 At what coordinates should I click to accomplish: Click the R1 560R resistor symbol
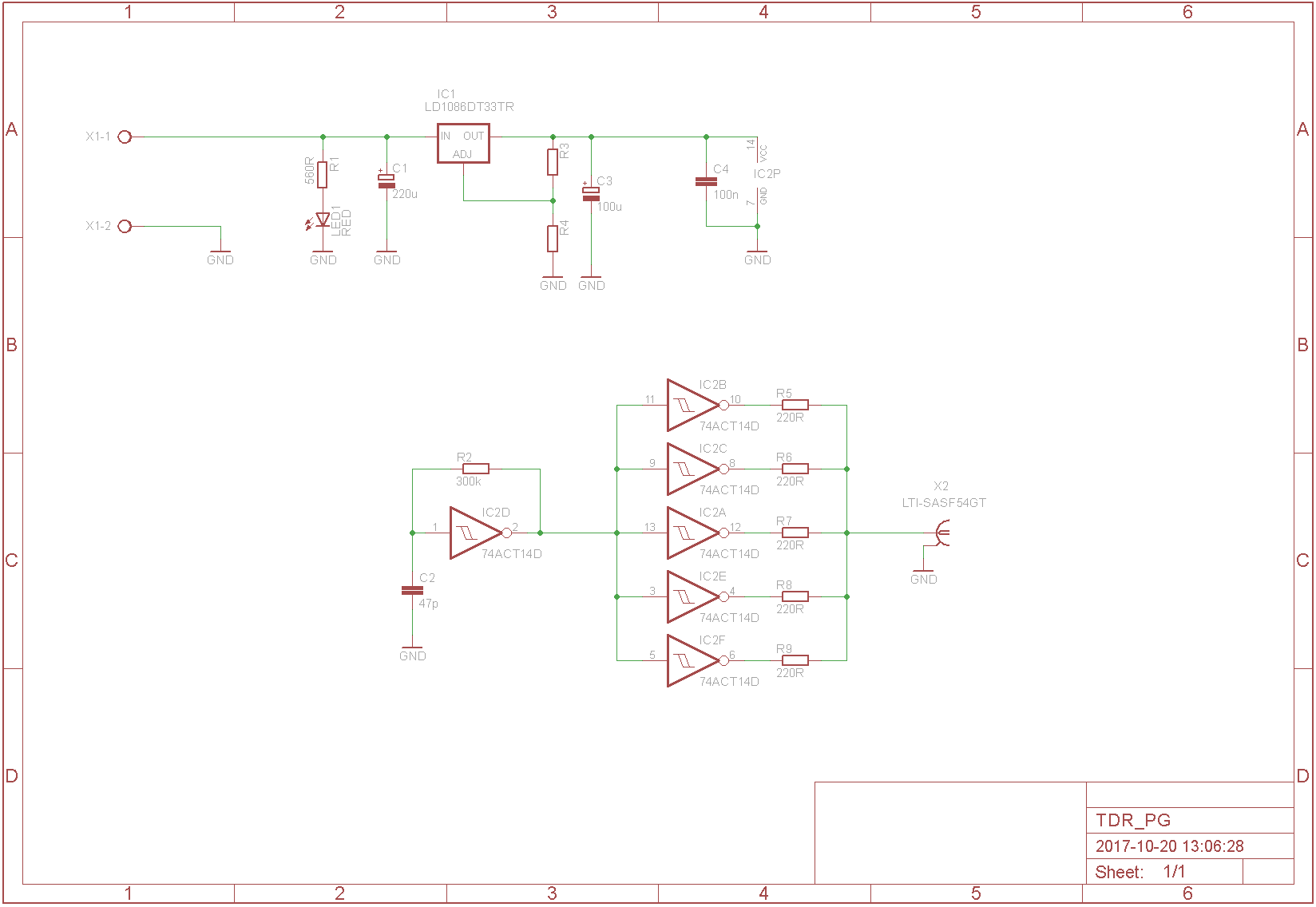coord(323,175)
